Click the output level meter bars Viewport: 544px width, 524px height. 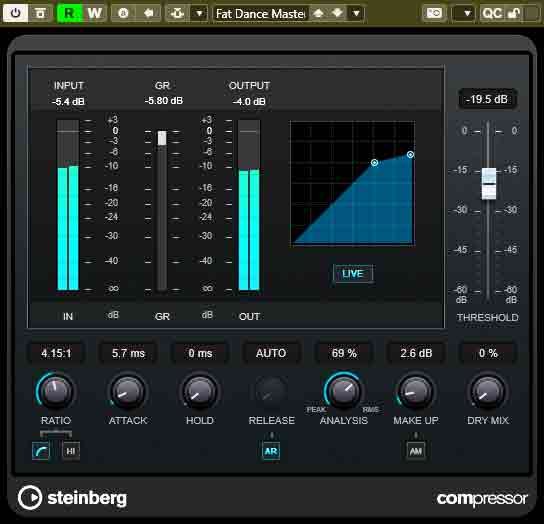[x=249, y=205]
